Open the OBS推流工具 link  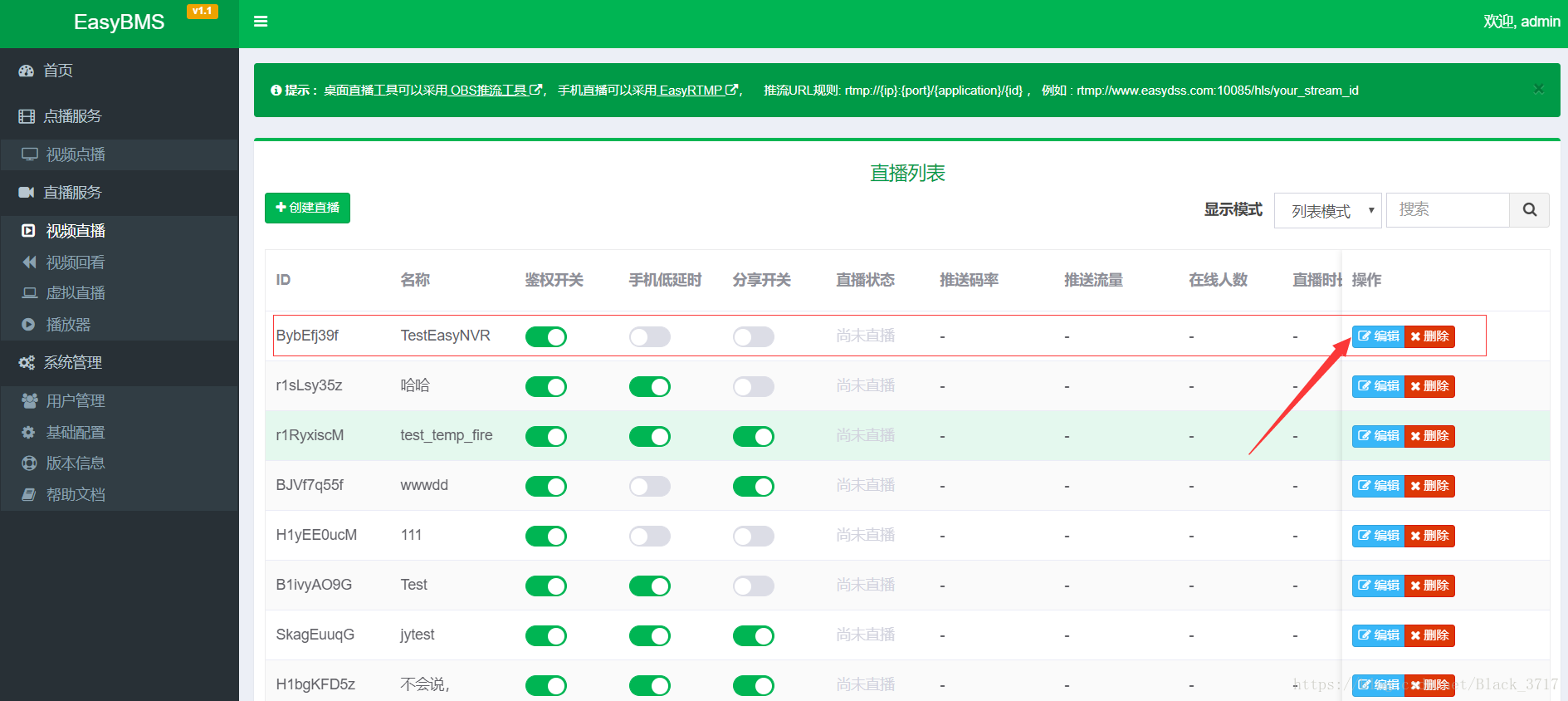[x=496, y=90]
